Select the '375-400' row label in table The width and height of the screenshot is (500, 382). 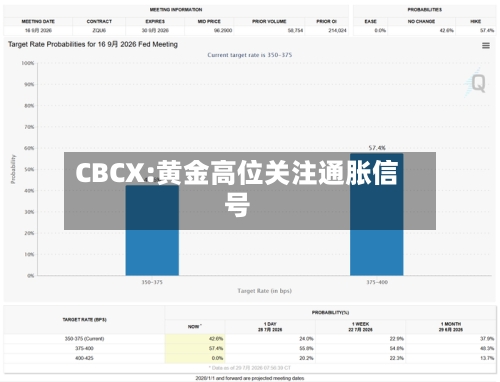tap(84, 348)
